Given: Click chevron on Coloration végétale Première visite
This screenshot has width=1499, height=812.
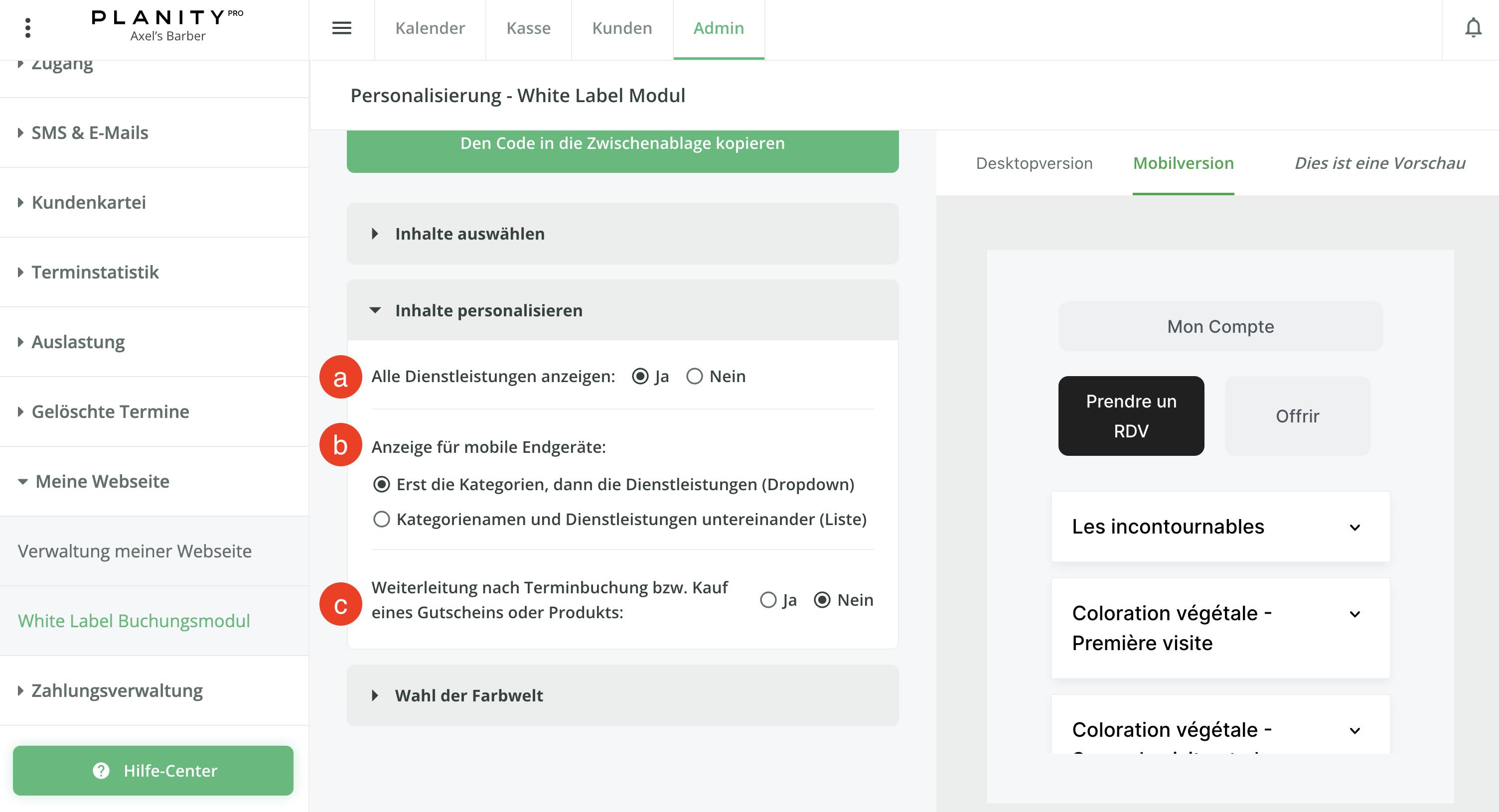Looking at the screenshot, I should click(1354, 614).
